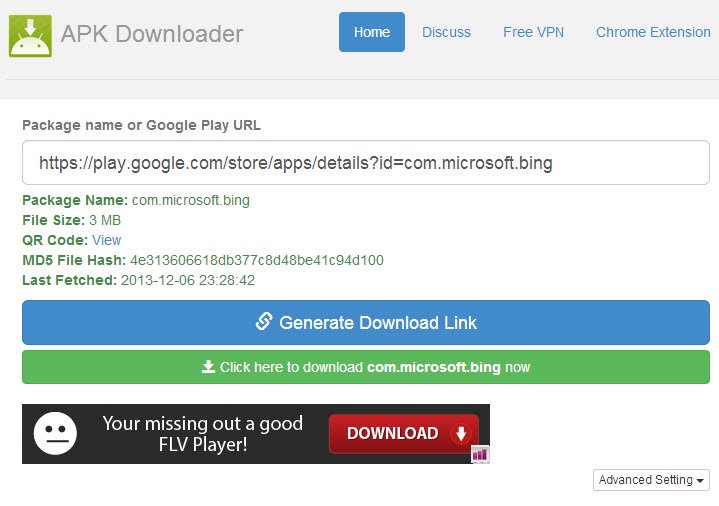Image resolution: width=719 pixels, height=506 pixels.
Task: Click the neutral face icon in ad banner
Action: click(55, 434)
